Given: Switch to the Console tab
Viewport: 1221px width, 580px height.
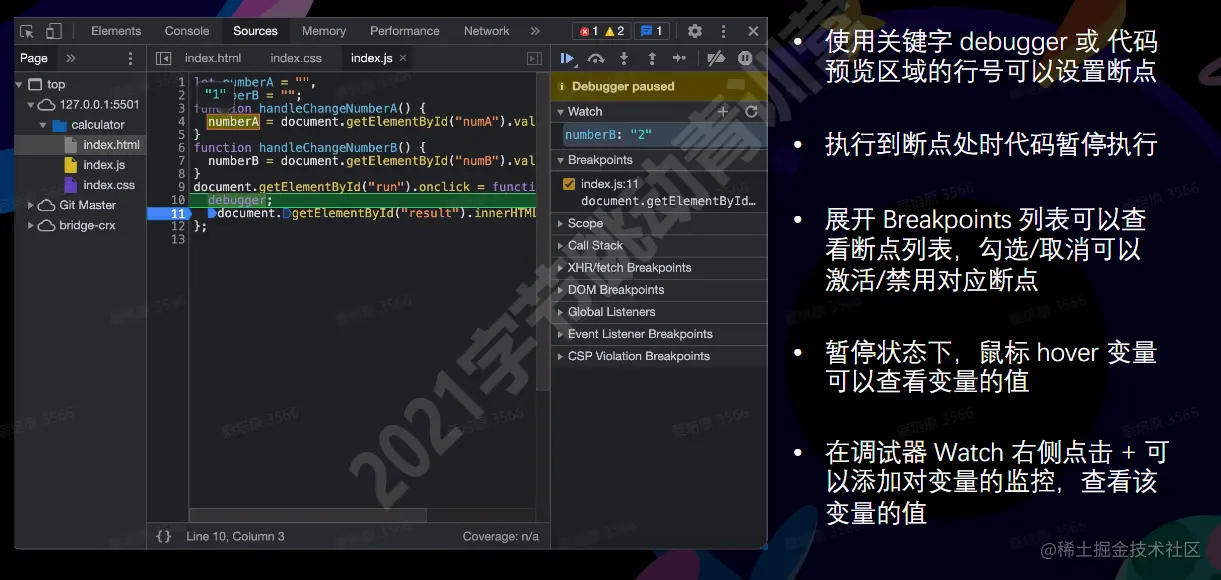Looking at the screenshot, I should [187, 31].
